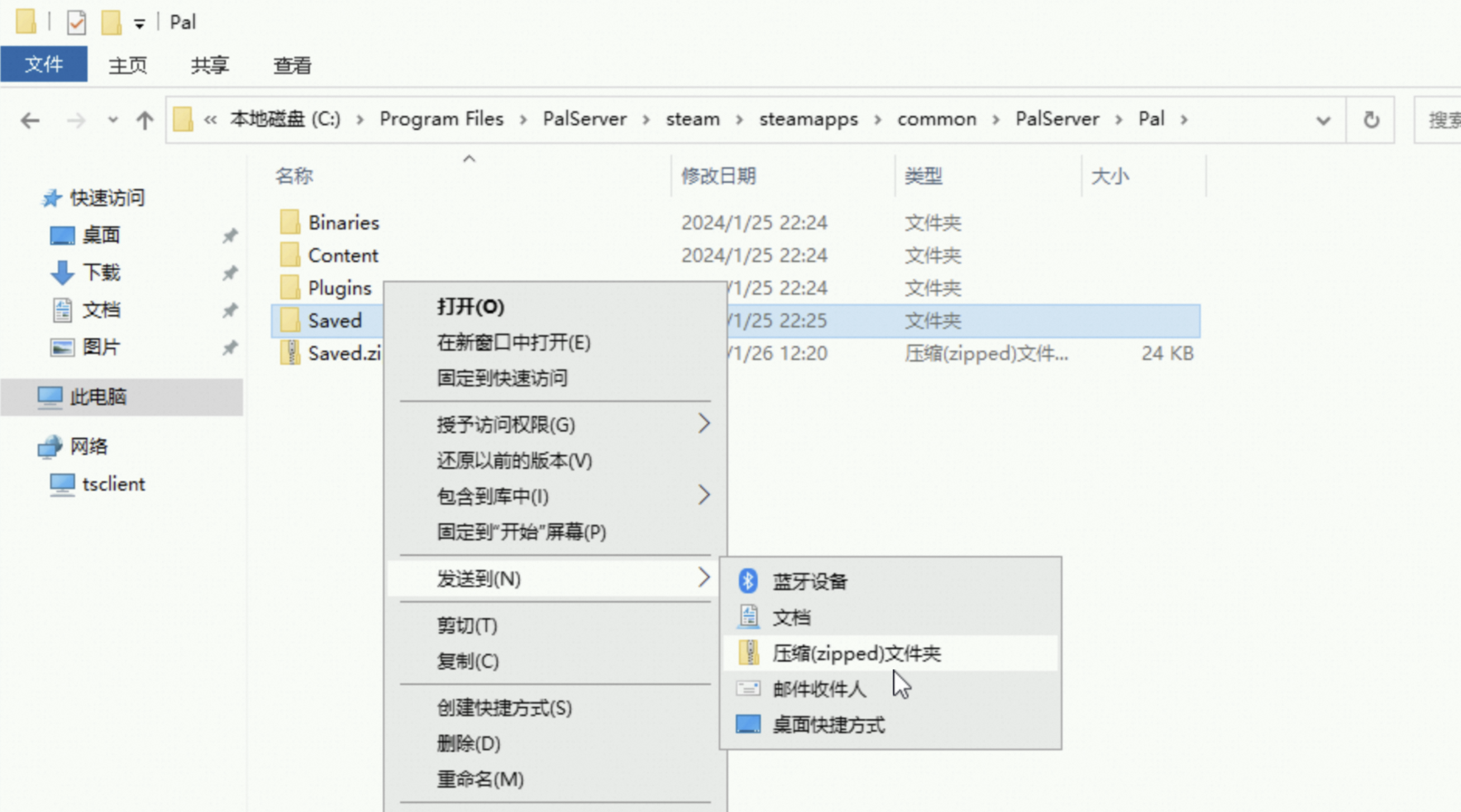Click Program Files in the breadcrumb path

pos(441,119)
